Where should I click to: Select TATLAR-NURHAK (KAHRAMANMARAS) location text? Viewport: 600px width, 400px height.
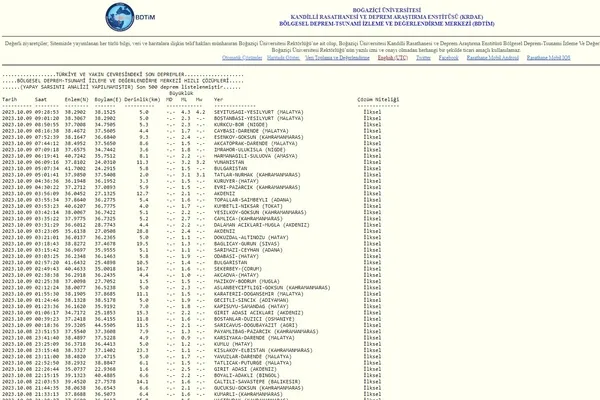click(x=257, y=175)
